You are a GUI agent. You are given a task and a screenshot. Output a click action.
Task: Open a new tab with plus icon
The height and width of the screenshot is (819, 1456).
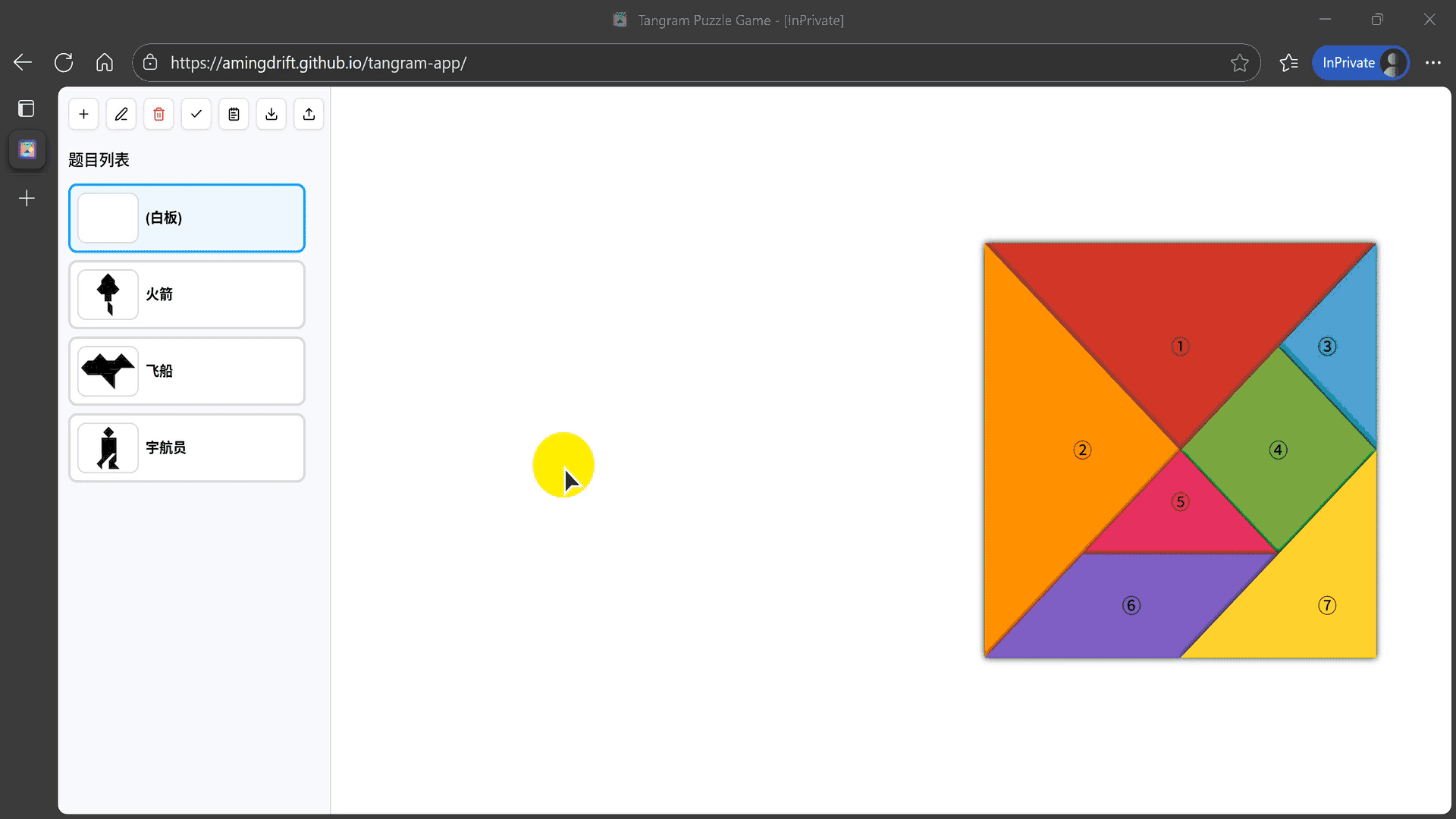27,199
